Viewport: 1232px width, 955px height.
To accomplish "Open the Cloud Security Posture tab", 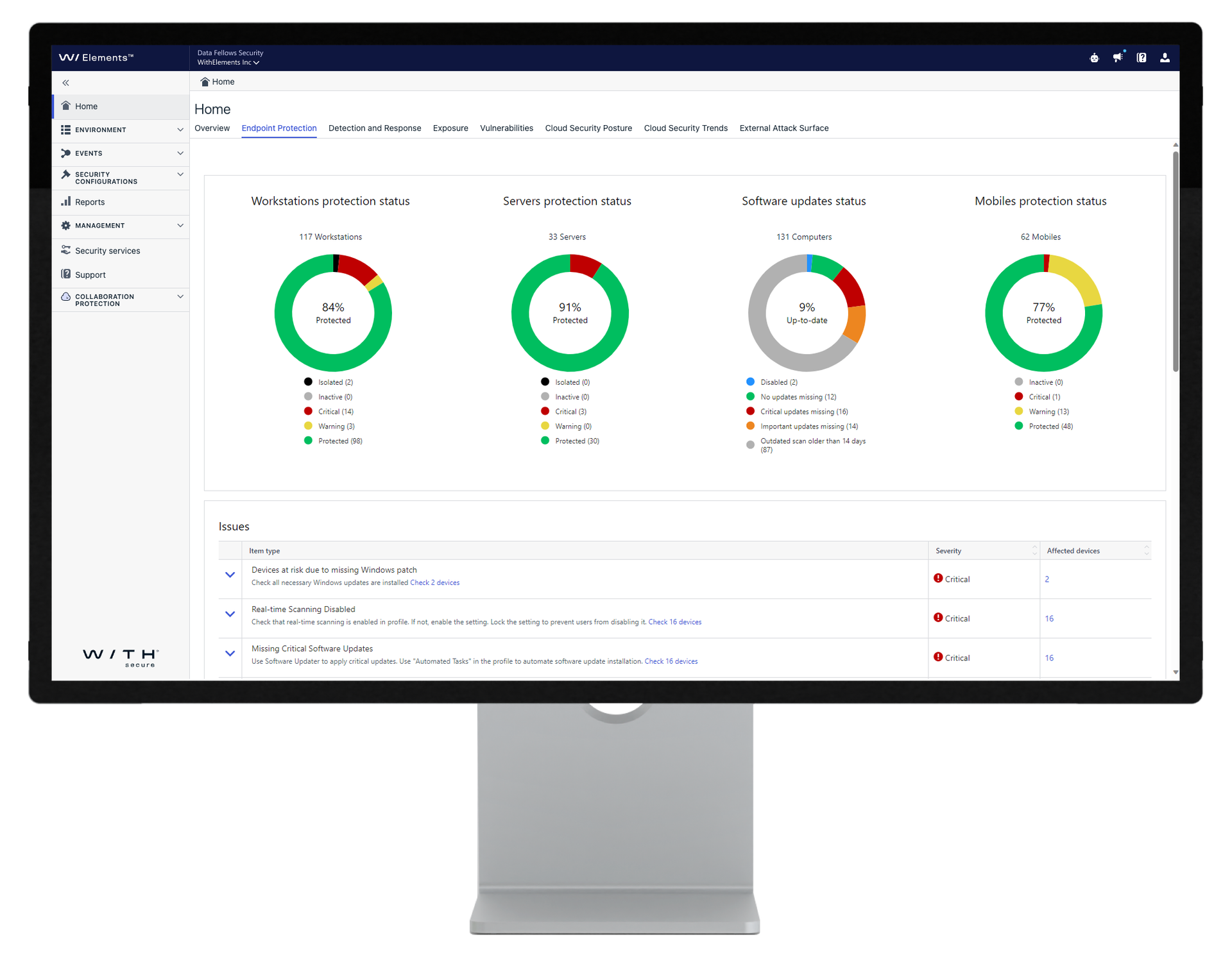I will (x=588, y=128).
